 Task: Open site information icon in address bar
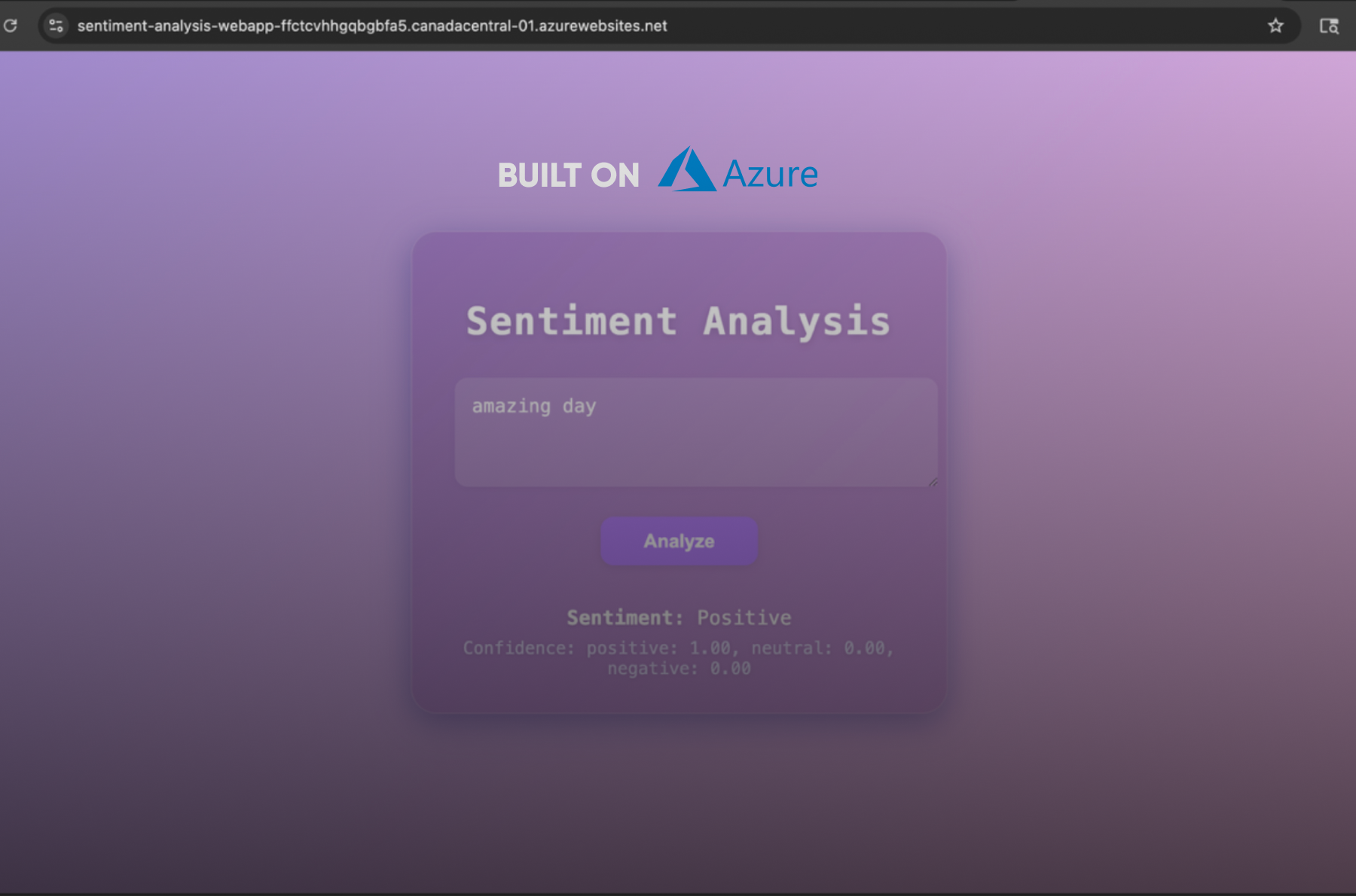[x=56, y=26]
